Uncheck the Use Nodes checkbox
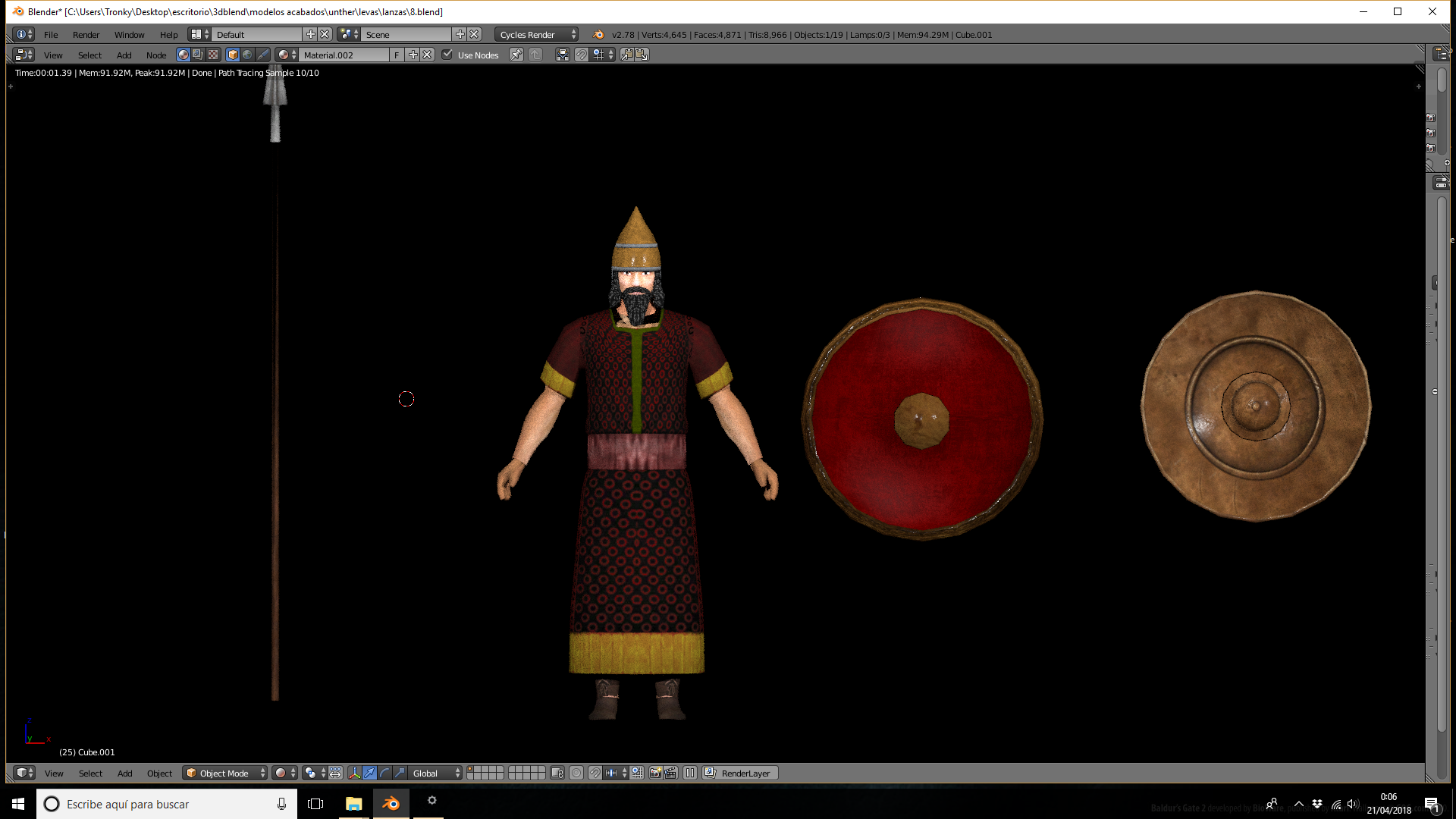This screenshot has width=1456, height=819. (447, 55)
